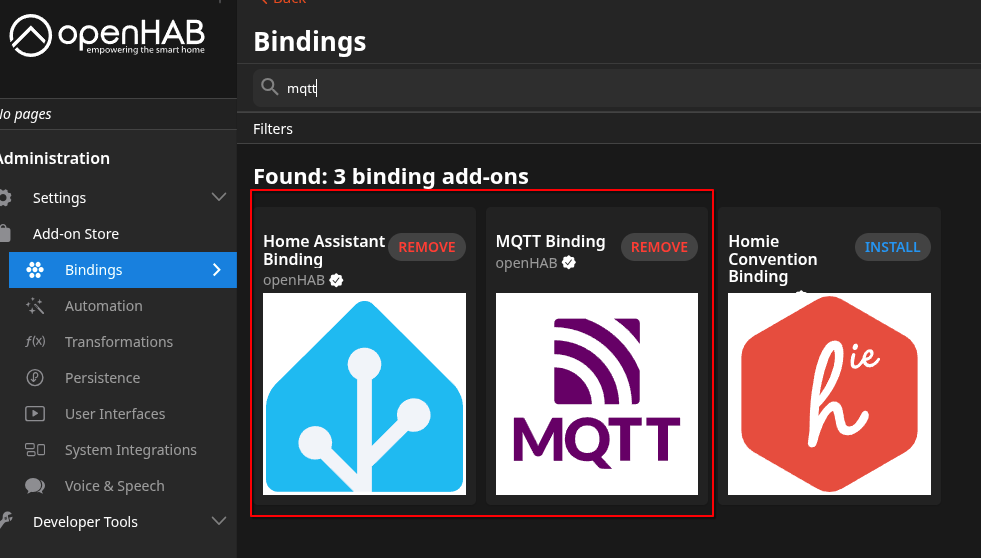This screenshot has height=558, width=981.
Task: Click the Automation wand icon
Action: pyautogui.click(x=35, y=306)
